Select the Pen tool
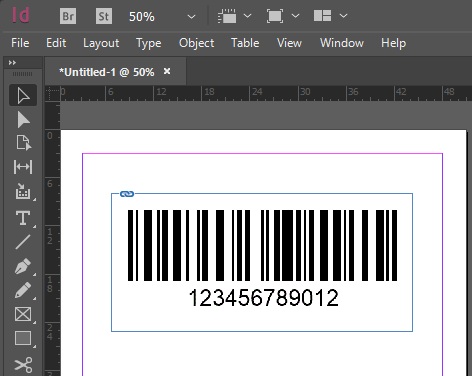 coord(23,266)
